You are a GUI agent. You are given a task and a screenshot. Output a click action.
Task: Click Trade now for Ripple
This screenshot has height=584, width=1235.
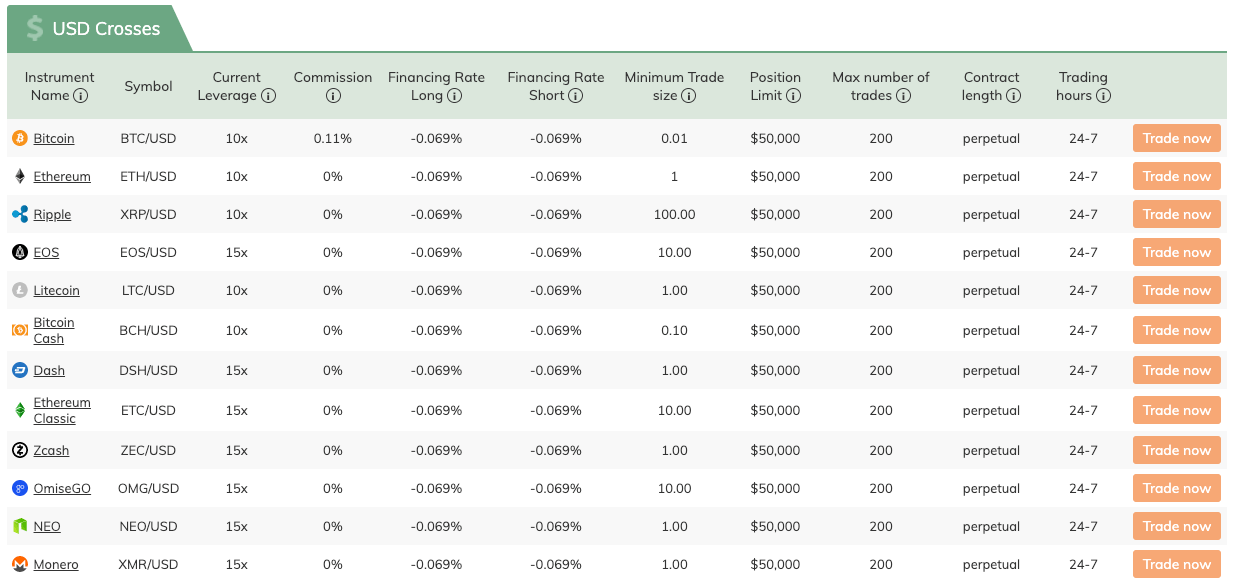[1177, 214]
